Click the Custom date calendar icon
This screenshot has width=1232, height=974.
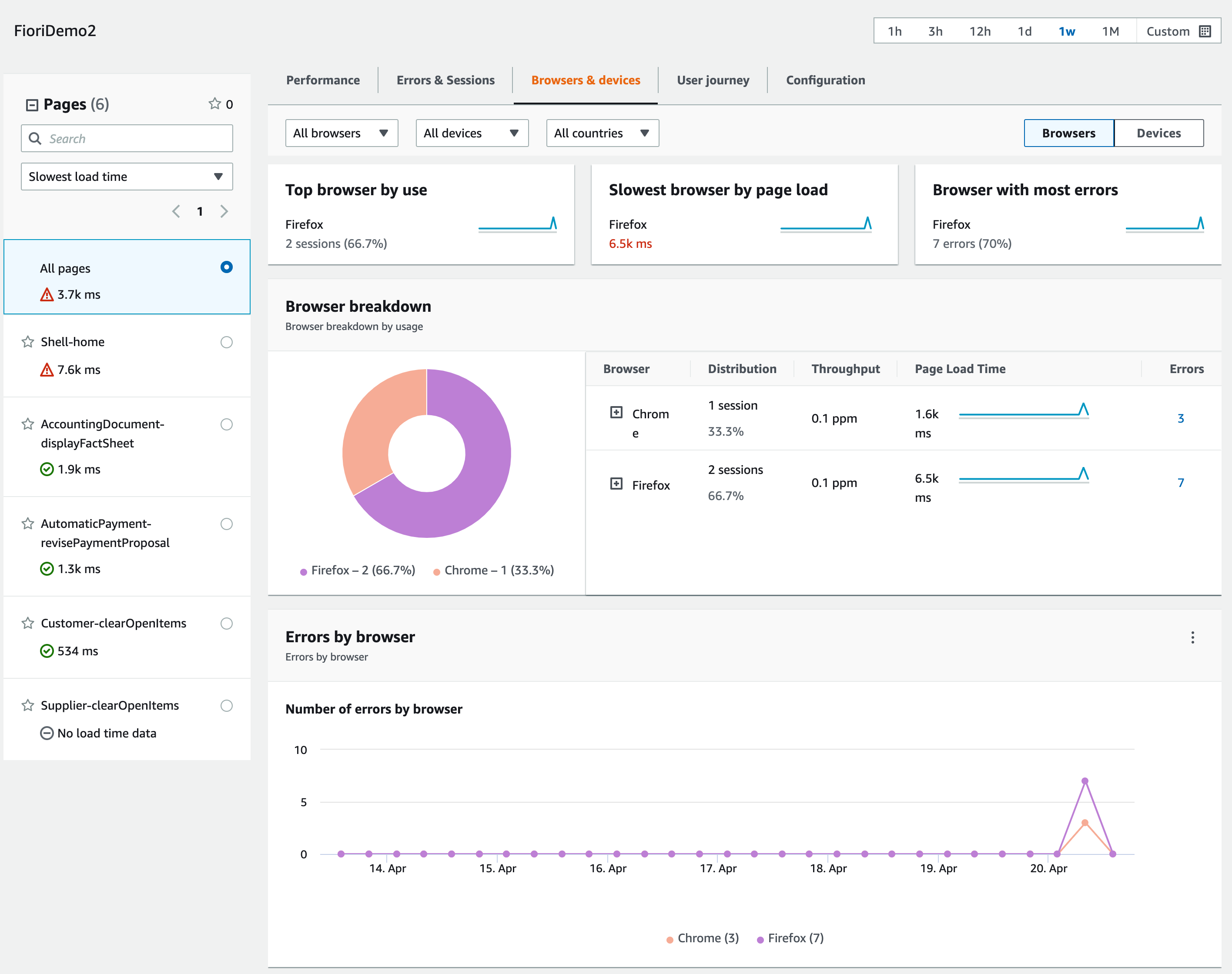click(1205, 31)
